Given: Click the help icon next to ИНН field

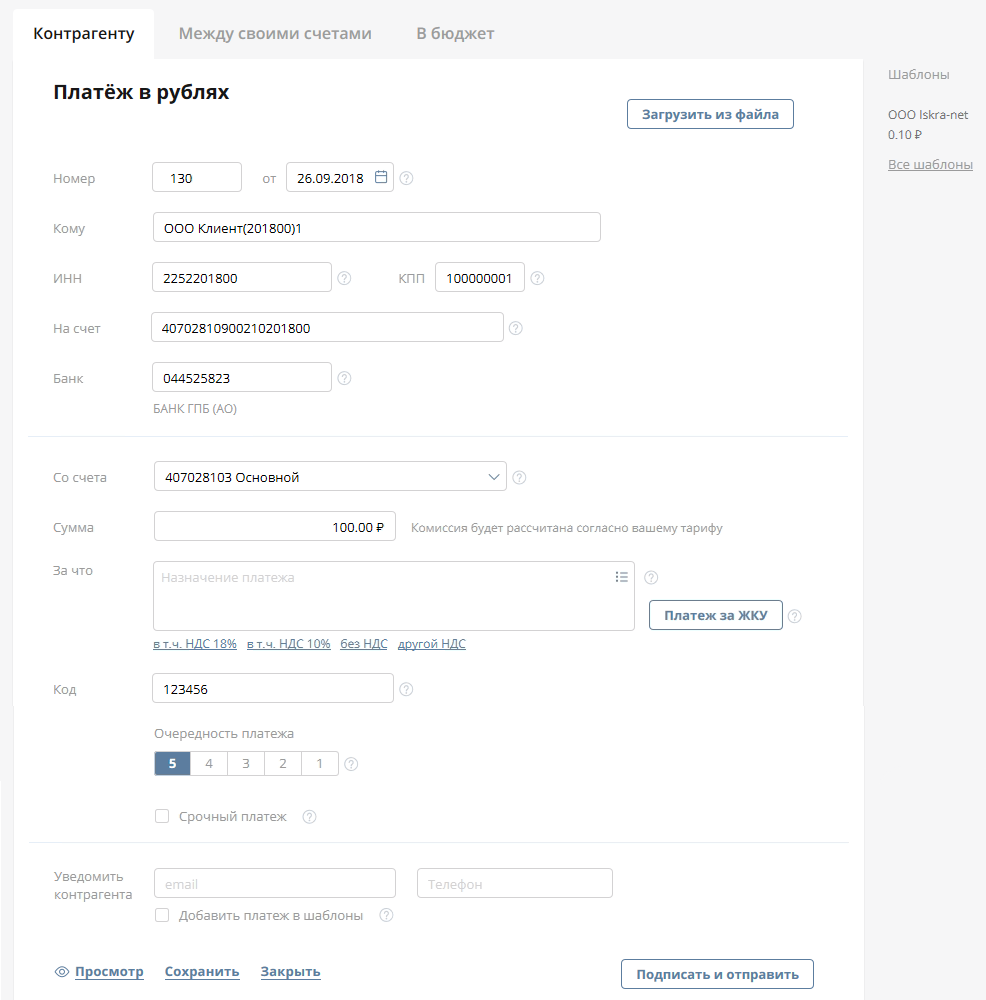Looking at the screenshot, I should (344, 278).
